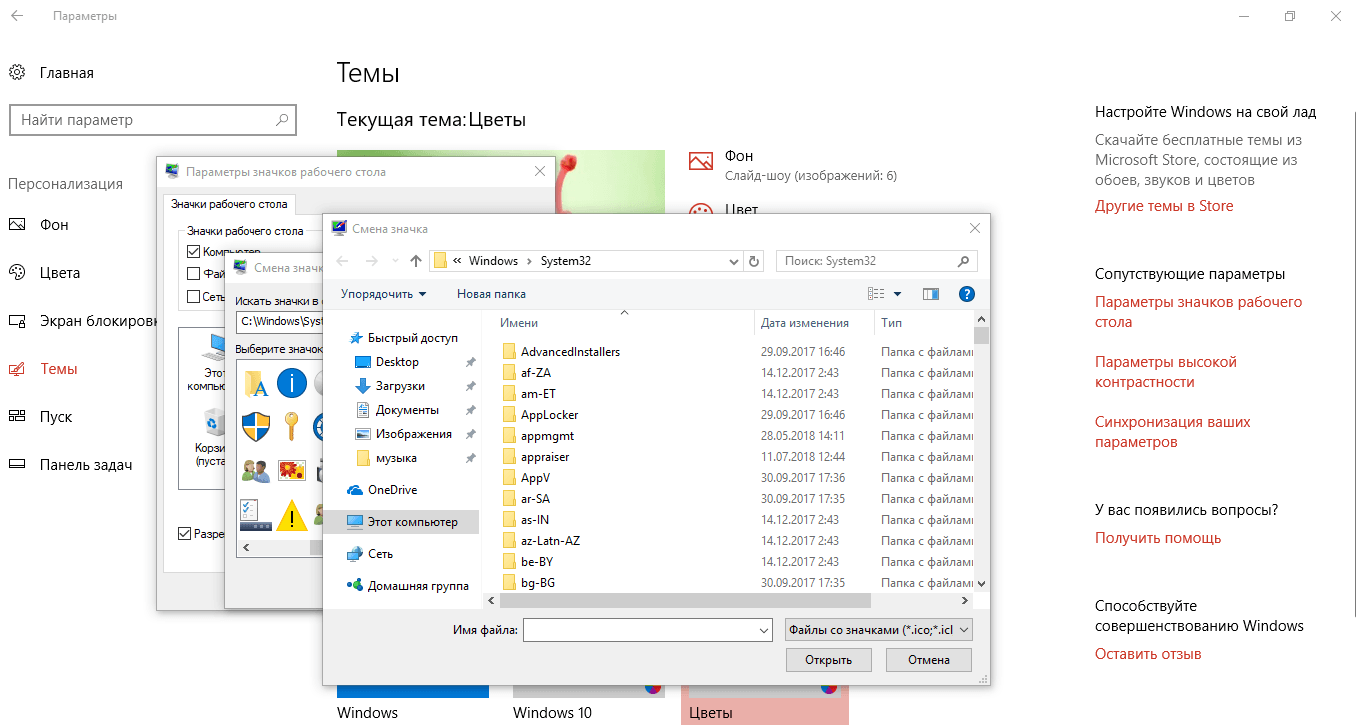The height and width of the screenshot is (725, 1356).
Task: Expand the address bar history dropdown
Action: click(x=736, y=261)
